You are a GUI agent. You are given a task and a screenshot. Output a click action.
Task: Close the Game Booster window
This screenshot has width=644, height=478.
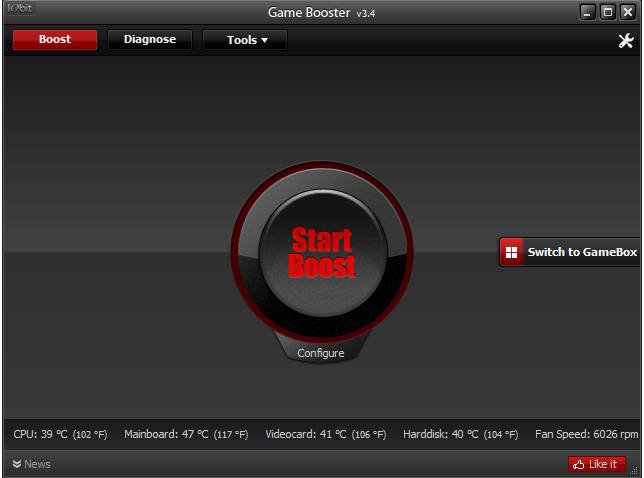pos(628,12)
